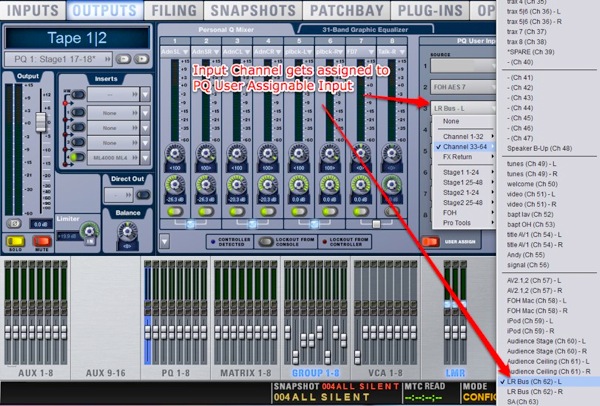Select LR Bus (Ch 62) - R entry
This screenshot has height=406, width=600.
pos(548,392)
